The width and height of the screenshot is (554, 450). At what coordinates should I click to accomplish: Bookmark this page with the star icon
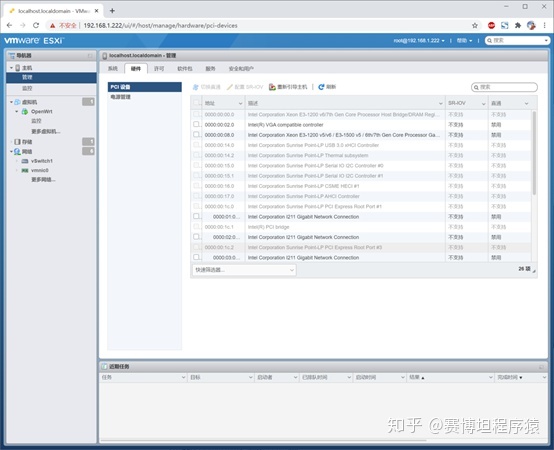click(x=475, y=25)
